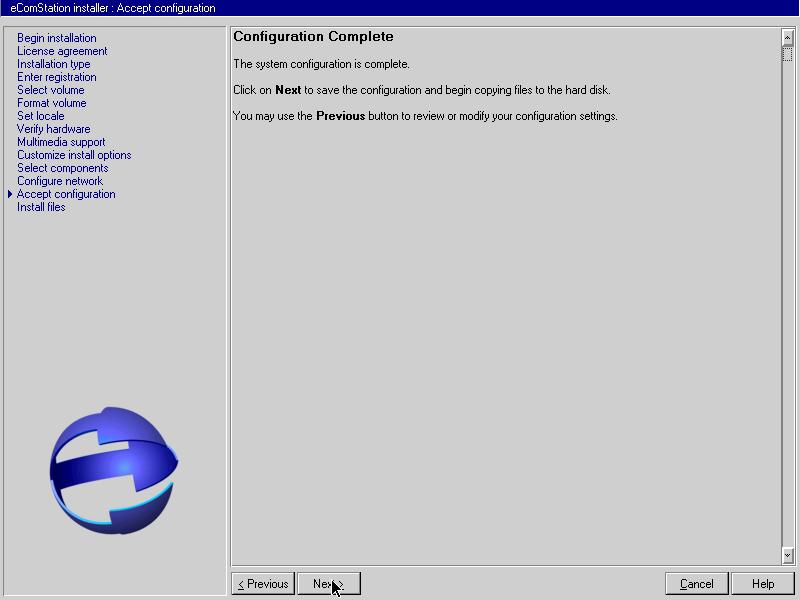Click the Previous button
800x600 pixels.
(x=263, y=584)
